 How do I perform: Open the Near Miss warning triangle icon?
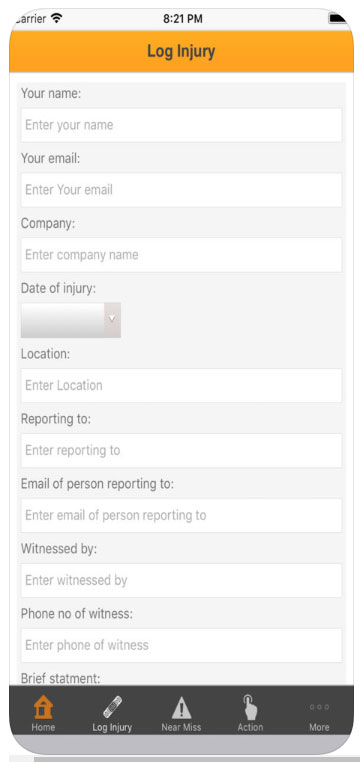click(x=181, y=707)
